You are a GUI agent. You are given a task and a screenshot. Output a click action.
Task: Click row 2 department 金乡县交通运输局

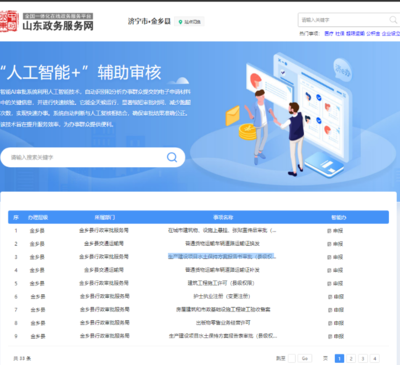coord(104,244)
